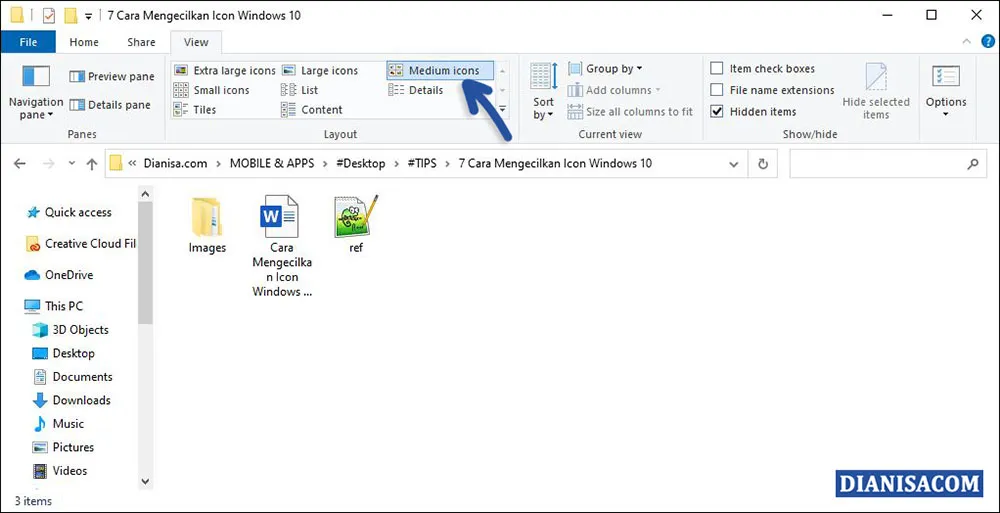
Task: Open folder Options
Action: coord(946,91)
